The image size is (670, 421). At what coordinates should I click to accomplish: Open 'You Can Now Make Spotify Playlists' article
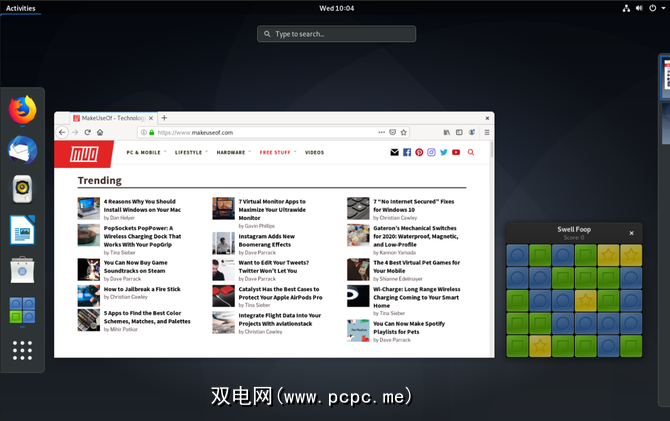coord(409,328)
